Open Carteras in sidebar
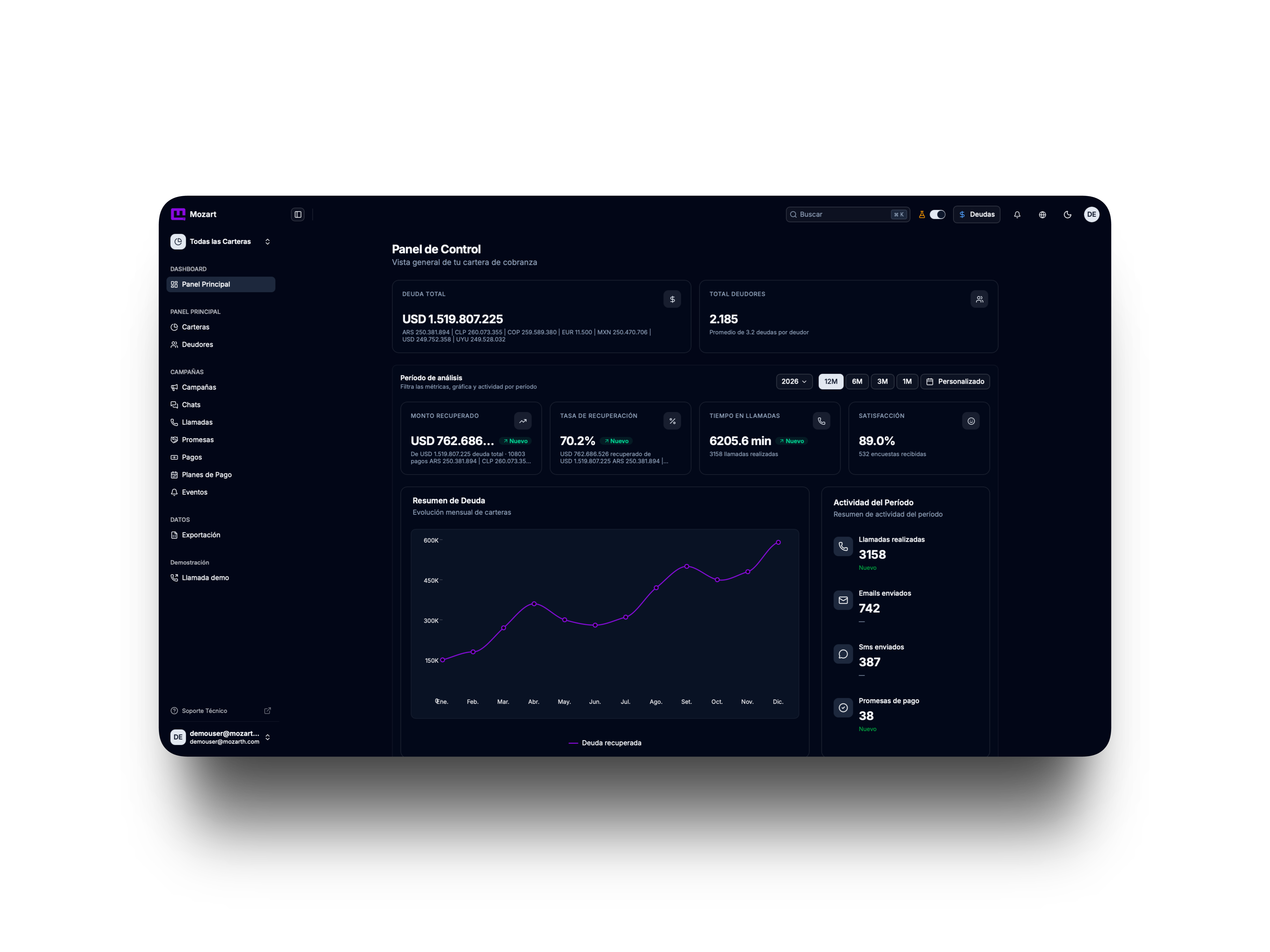 pos(221,327)
